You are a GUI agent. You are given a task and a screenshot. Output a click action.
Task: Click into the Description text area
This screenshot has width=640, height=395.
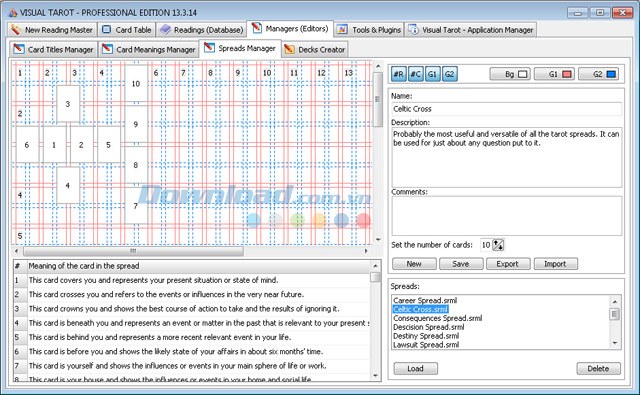(507, 158)
